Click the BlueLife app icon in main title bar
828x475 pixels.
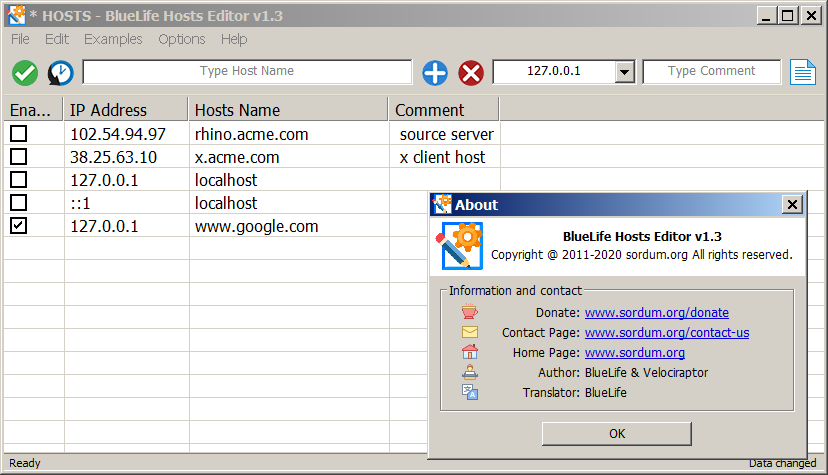[16, 15]
